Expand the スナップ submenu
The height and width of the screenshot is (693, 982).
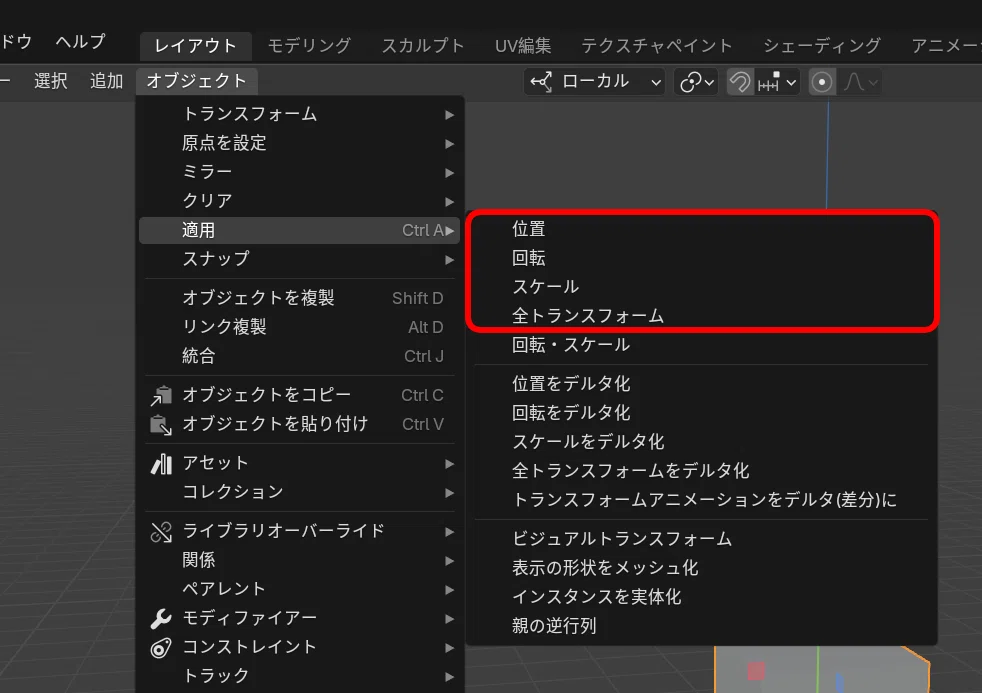click(x=299, y=259)
